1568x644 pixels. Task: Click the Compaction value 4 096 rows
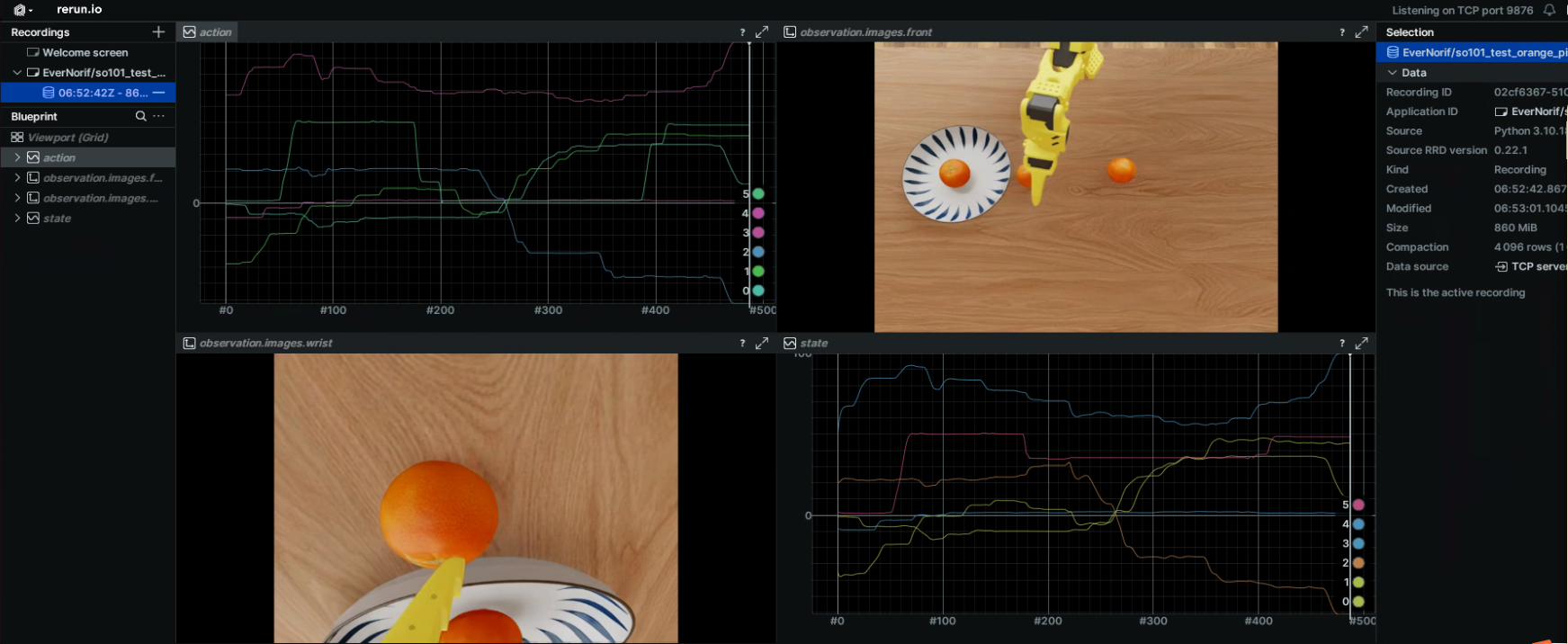pyautogui.click(x=1530, y=247)
